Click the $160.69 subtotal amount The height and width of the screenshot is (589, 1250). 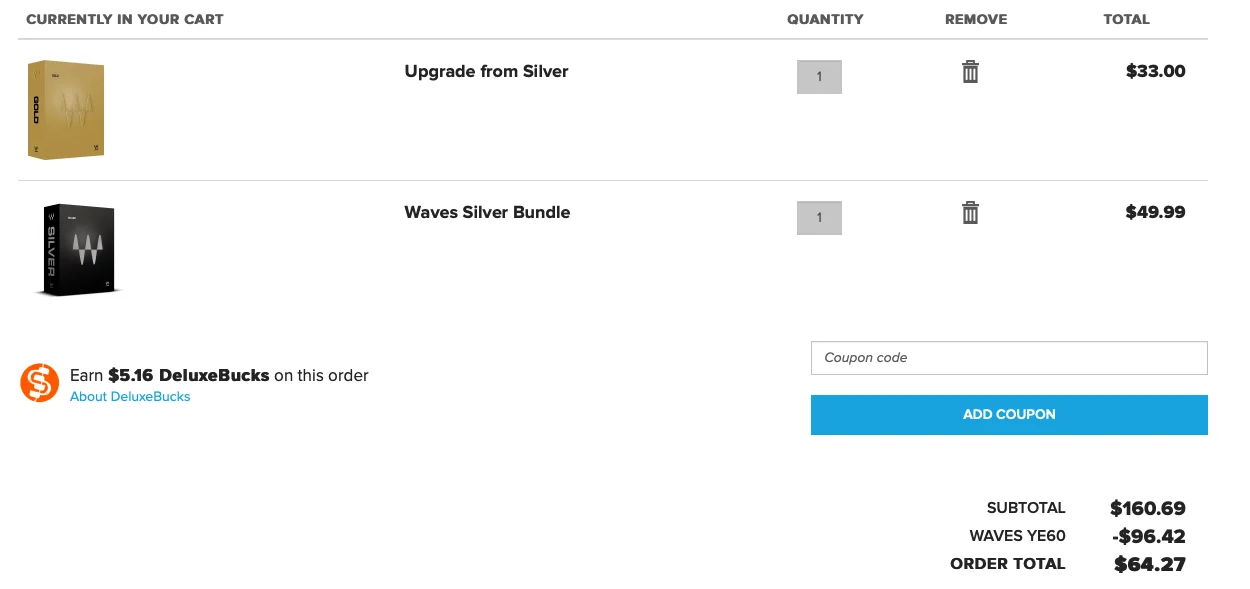tap(1148, 508)
